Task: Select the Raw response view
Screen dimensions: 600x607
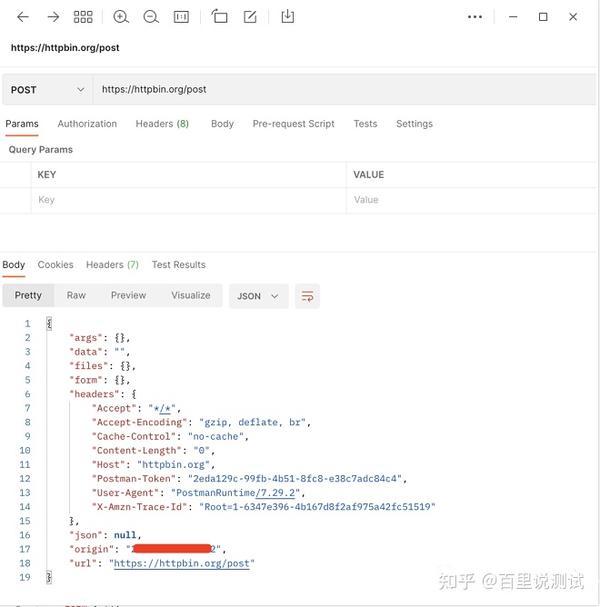Action: point(76,295)
